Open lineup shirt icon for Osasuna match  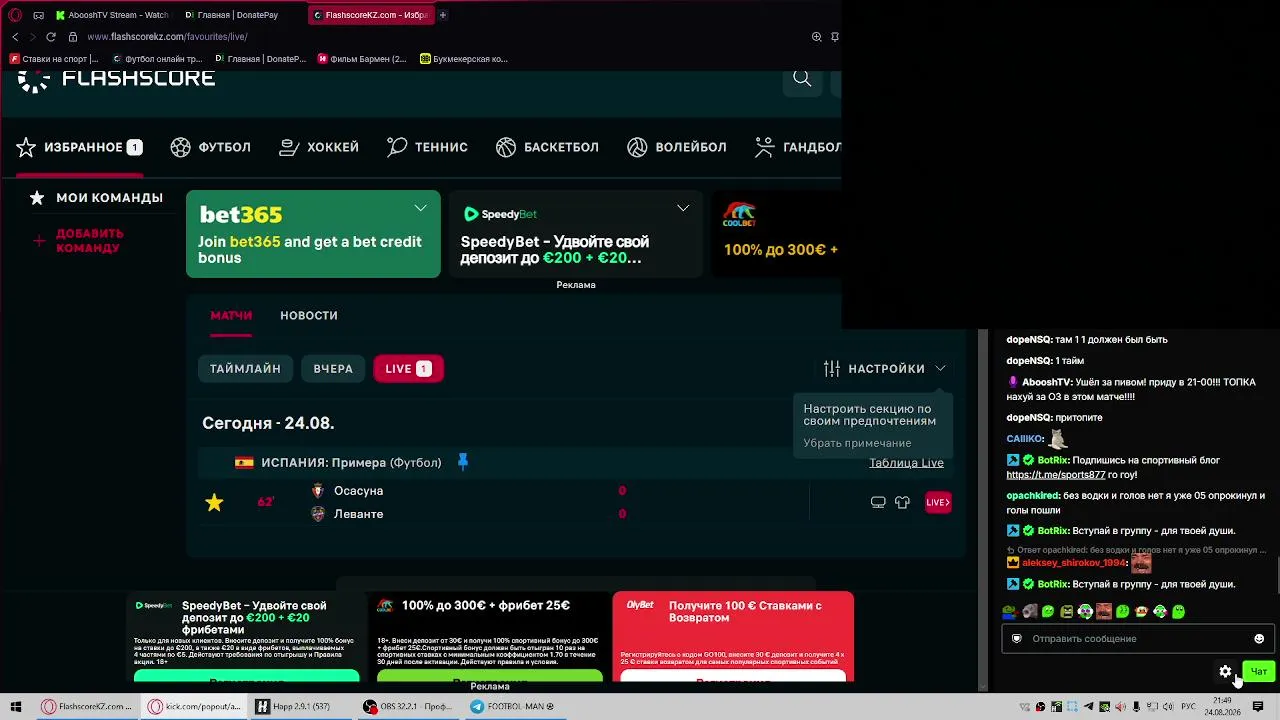[902, 502]
